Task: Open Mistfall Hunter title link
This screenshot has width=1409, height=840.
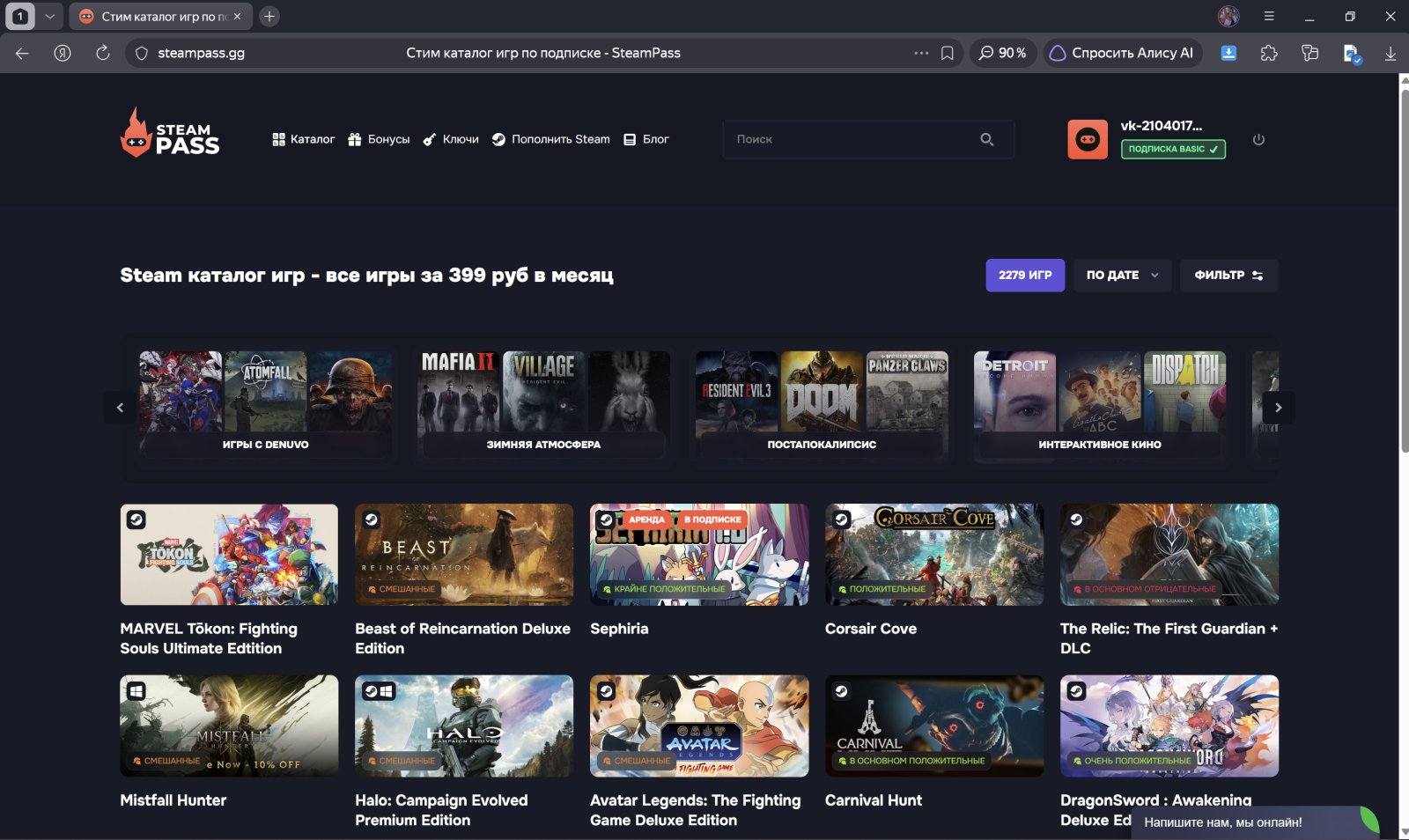Action: pos(173,800)
